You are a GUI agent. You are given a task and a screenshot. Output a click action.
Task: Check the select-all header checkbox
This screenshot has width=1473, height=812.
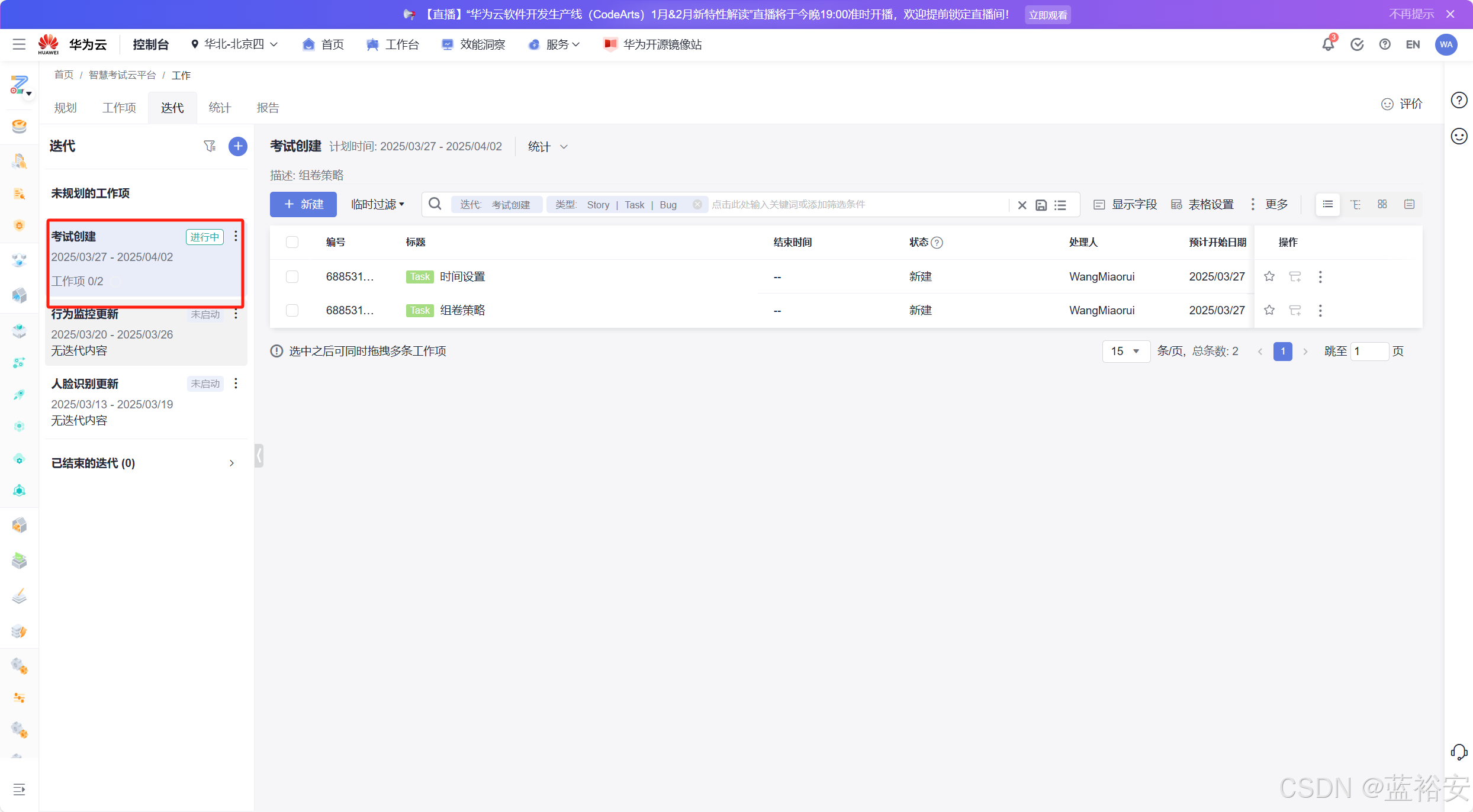[292, 242]
